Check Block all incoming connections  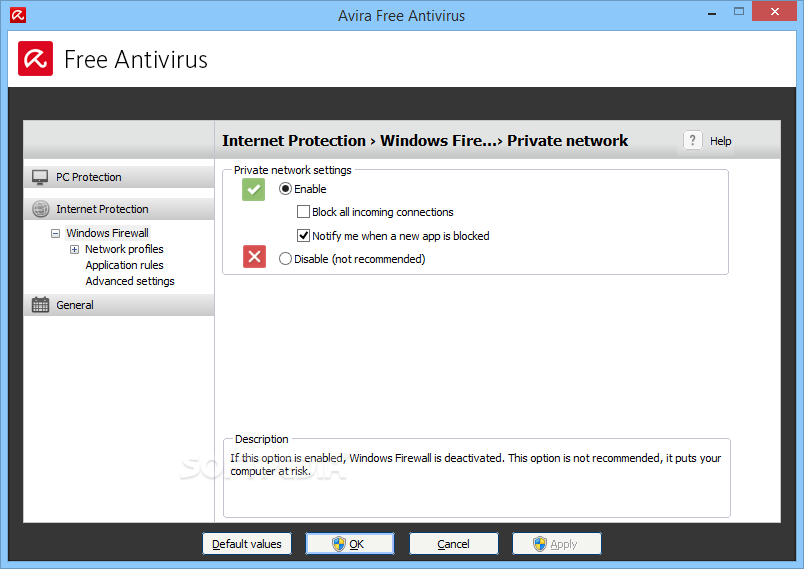[304, 212]
